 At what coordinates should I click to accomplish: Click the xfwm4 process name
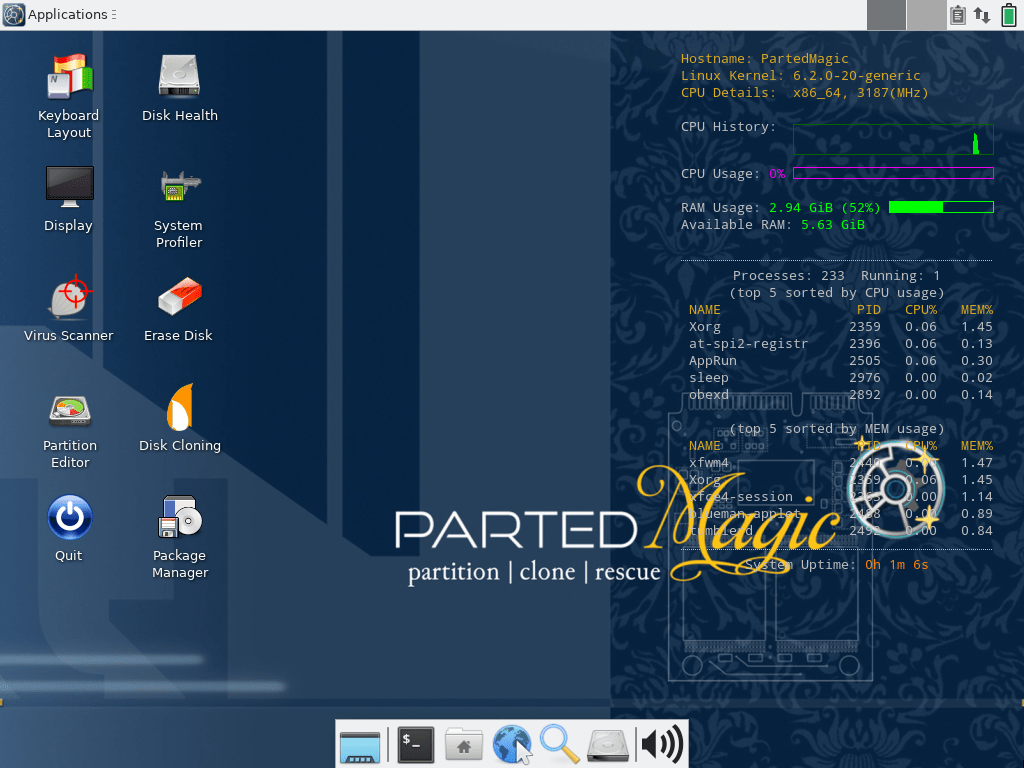pos(708,462)
